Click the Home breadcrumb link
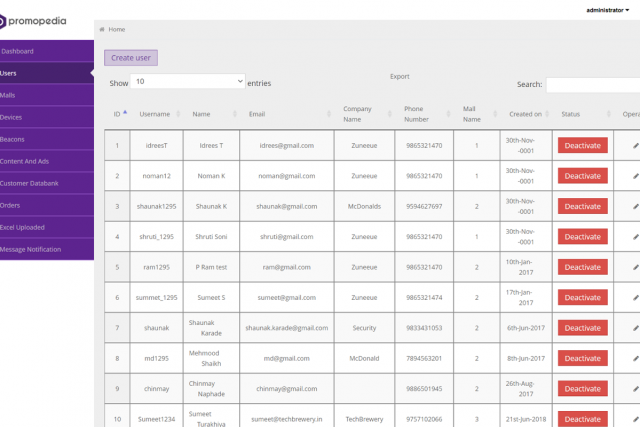 point(117,29)
